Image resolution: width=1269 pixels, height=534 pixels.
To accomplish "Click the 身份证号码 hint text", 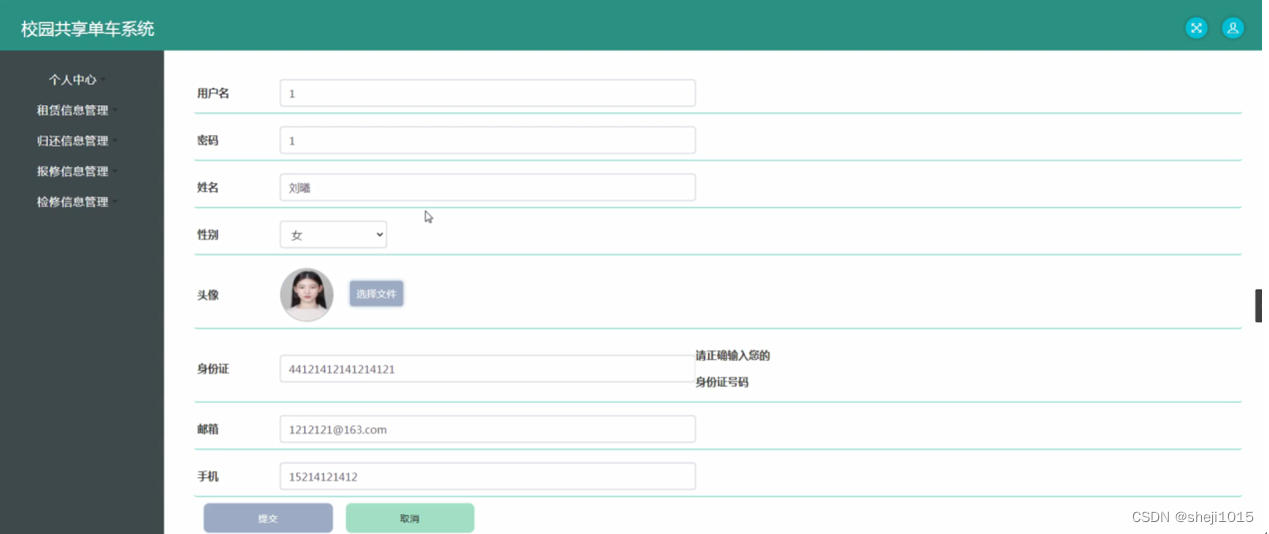I will (x=722, y=382).
